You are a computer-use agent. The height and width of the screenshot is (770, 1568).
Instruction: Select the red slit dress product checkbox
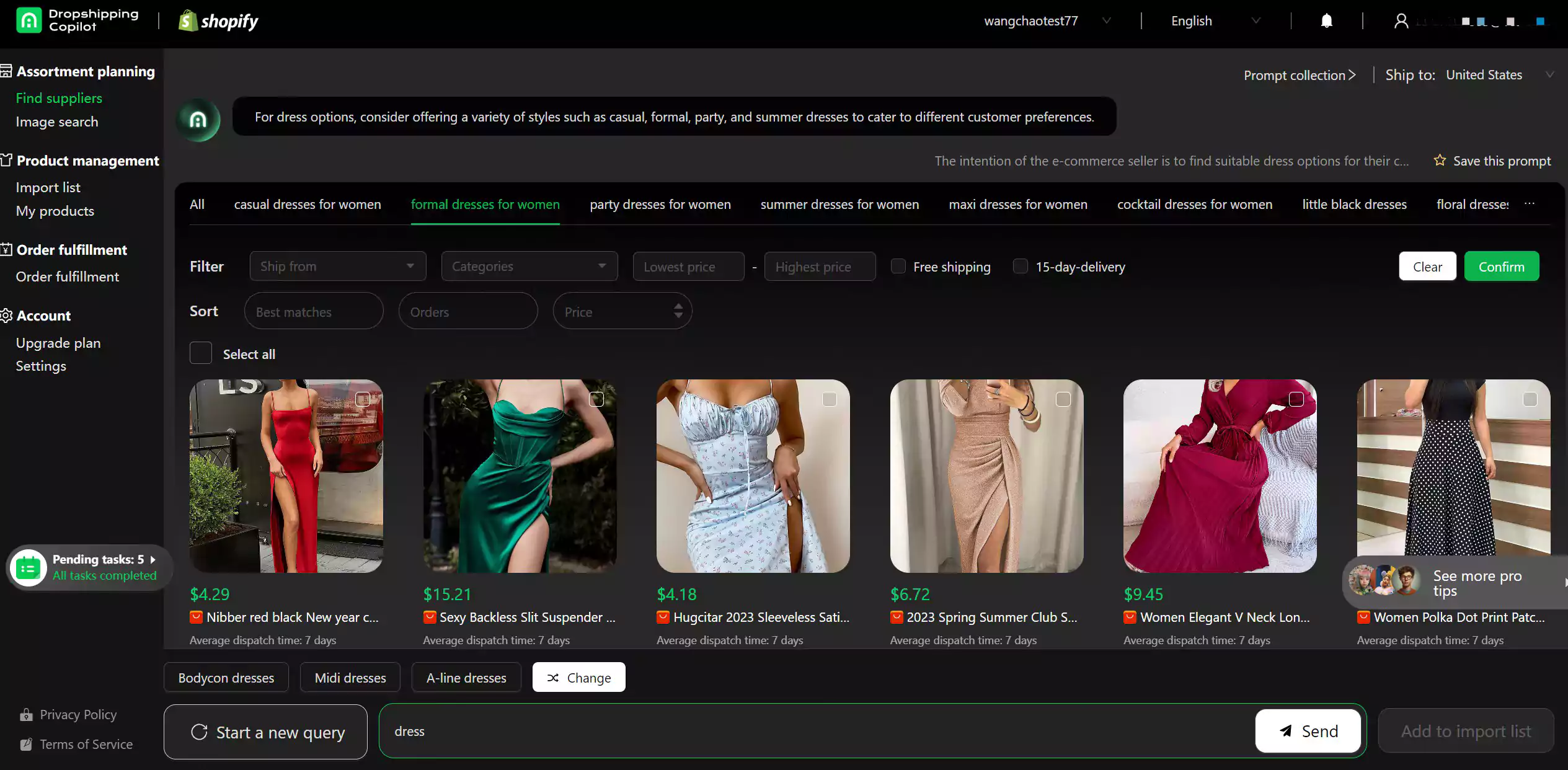point(363,399)
